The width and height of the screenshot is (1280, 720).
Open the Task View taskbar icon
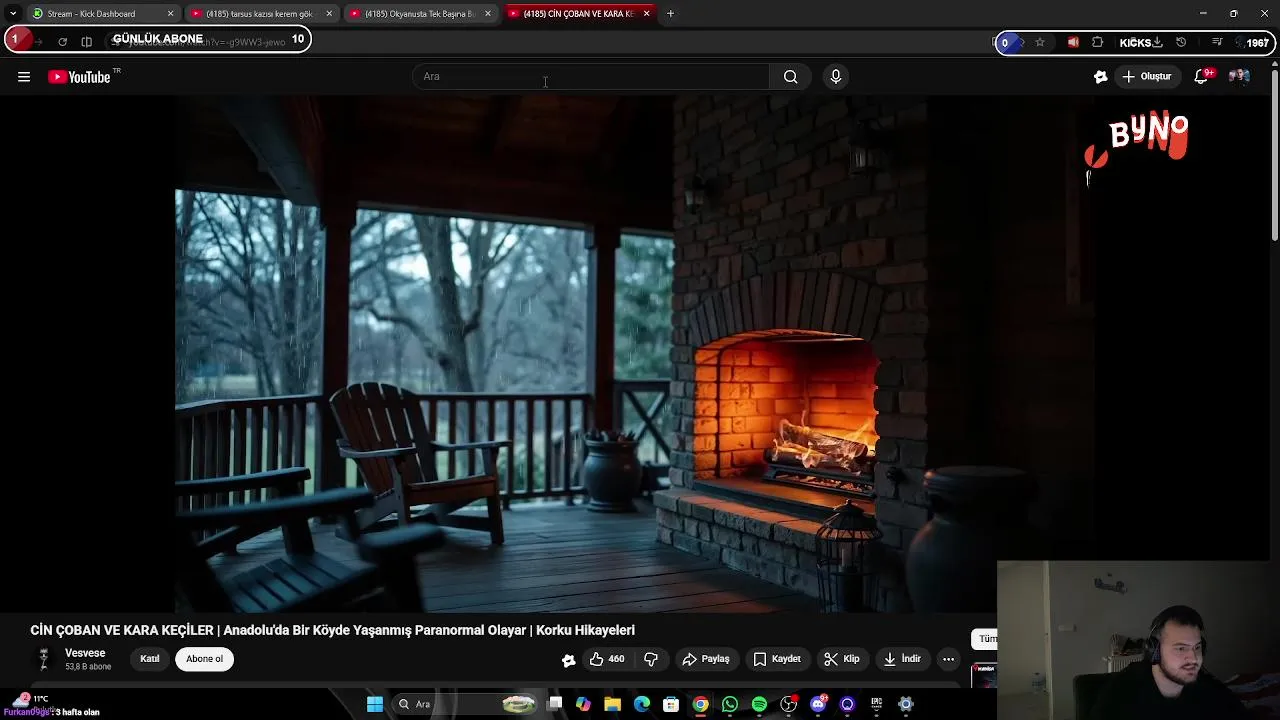tap(555, 704)
